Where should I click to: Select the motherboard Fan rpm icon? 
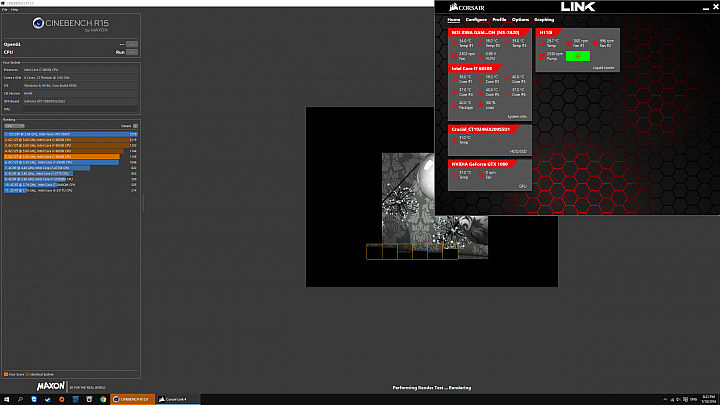(x=455, y=56)
